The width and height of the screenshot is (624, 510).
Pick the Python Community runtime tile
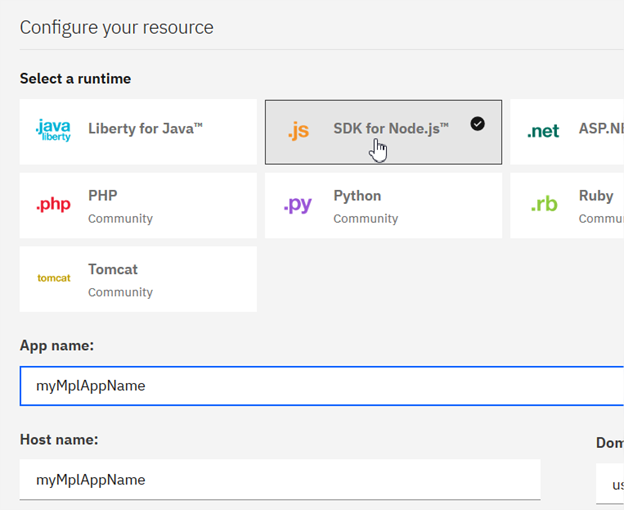(x=383, y=205)
